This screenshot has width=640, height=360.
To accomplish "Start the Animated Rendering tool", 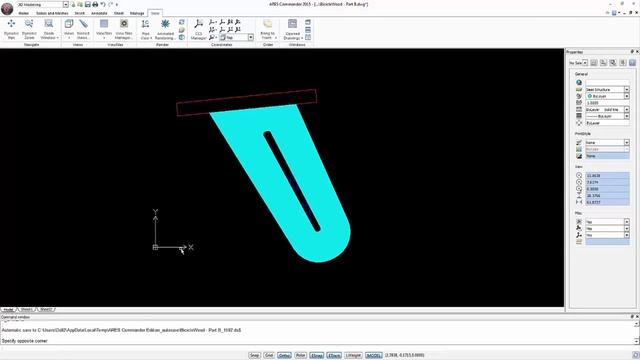I will 165,29.
